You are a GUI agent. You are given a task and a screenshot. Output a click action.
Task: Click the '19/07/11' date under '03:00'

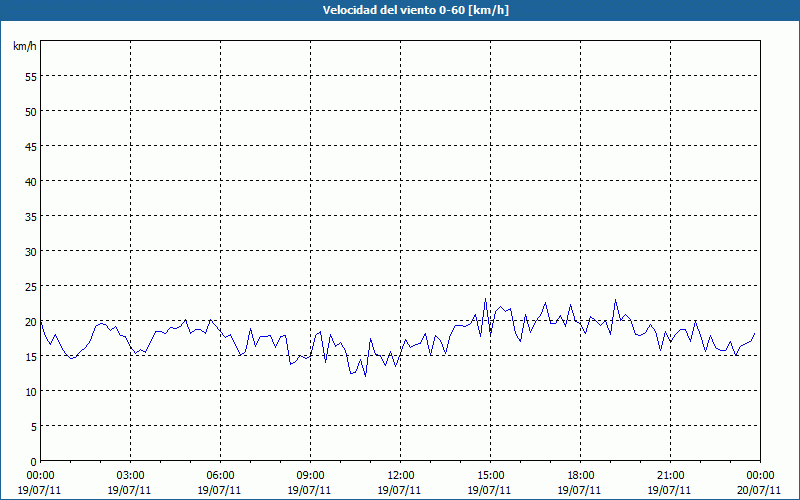[130, 490]
